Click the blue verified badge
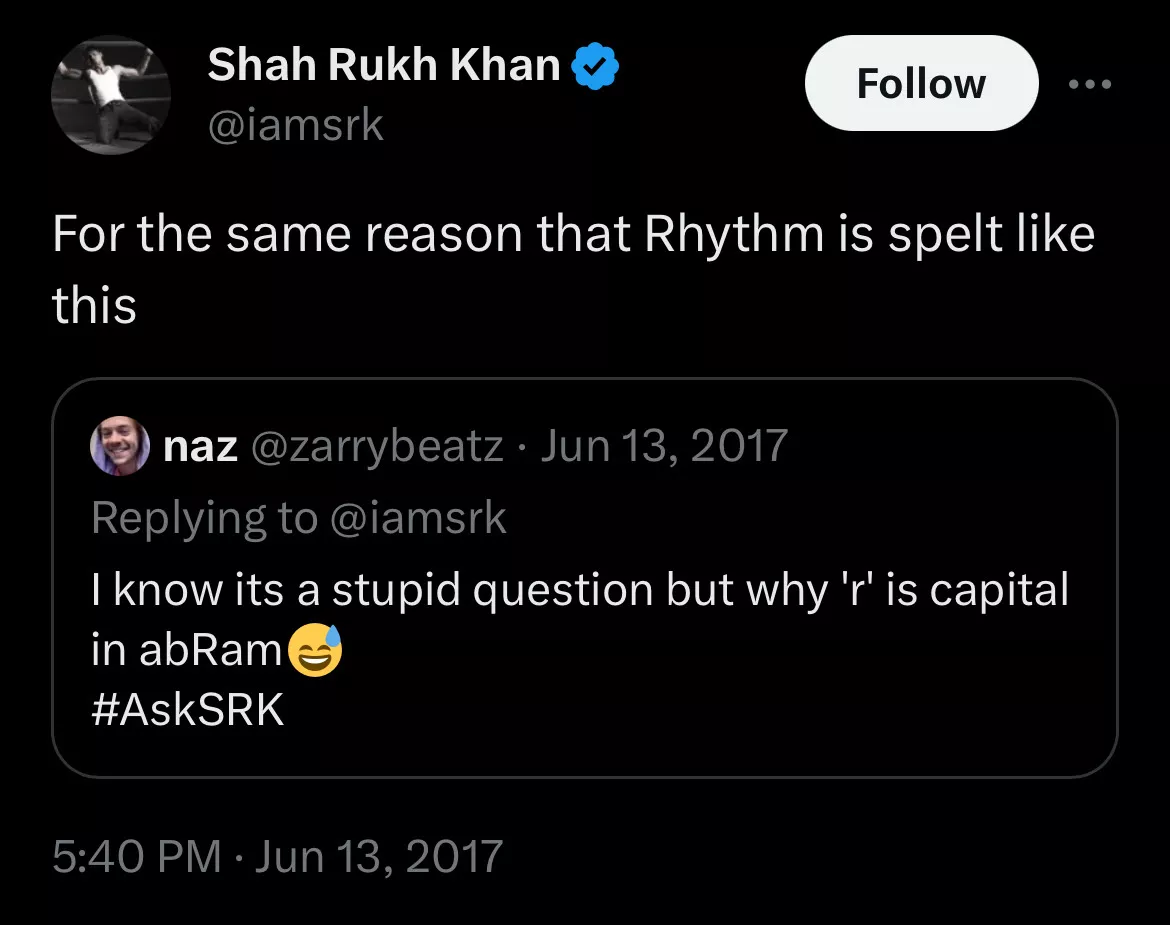This screenshot has width=1170, height=925. (x=596, y=67)
